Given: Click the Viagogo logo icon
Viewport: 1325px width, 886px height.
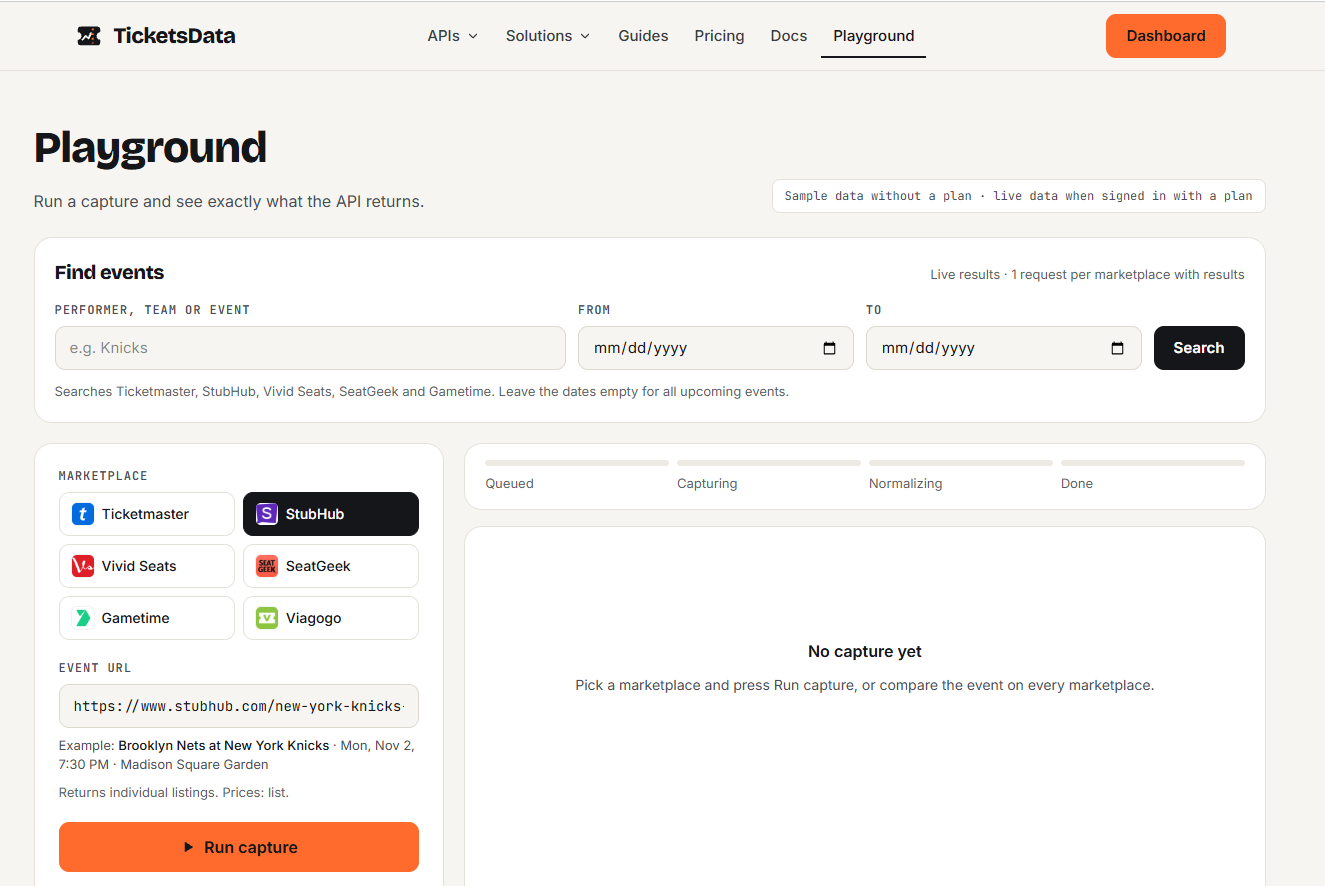Looking at the screenshot, I should pos(266,618).
